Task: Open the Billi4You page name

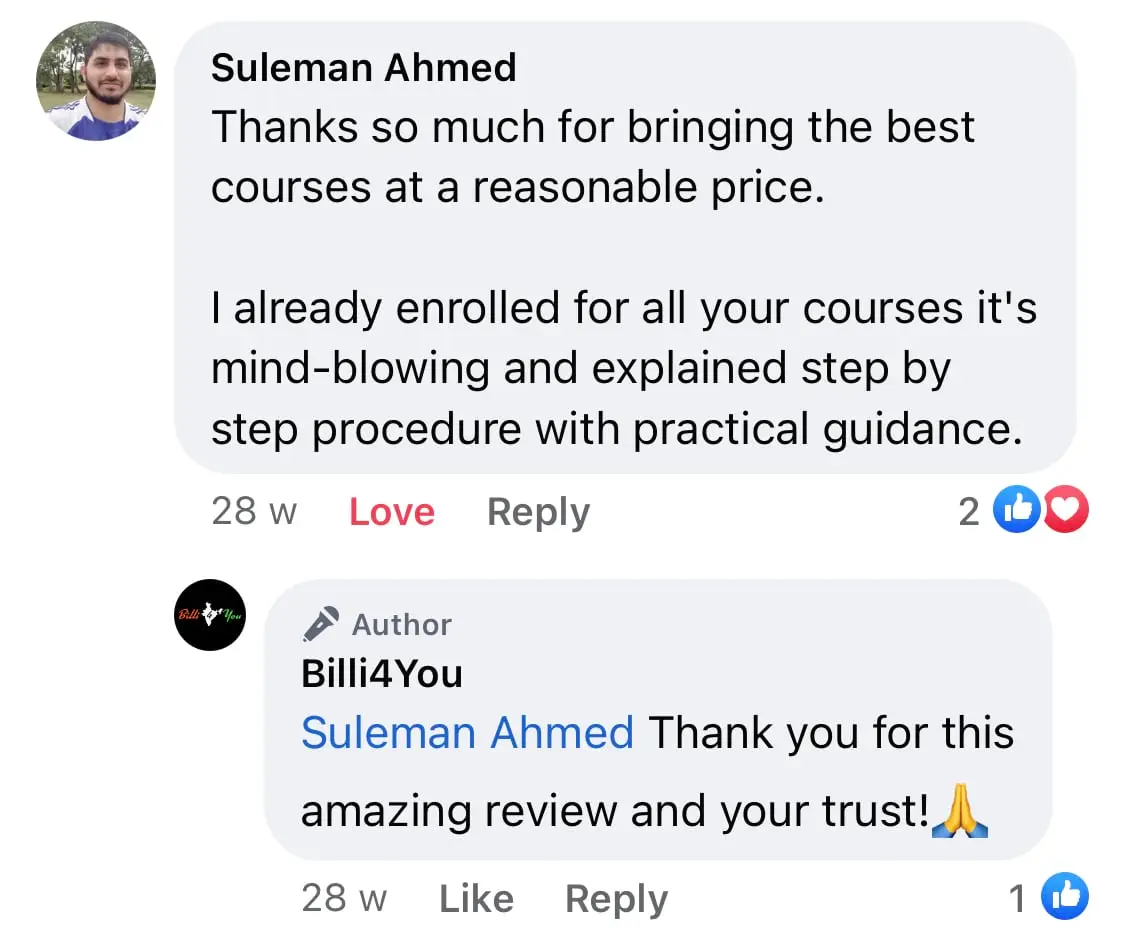Action: (382, 674)
